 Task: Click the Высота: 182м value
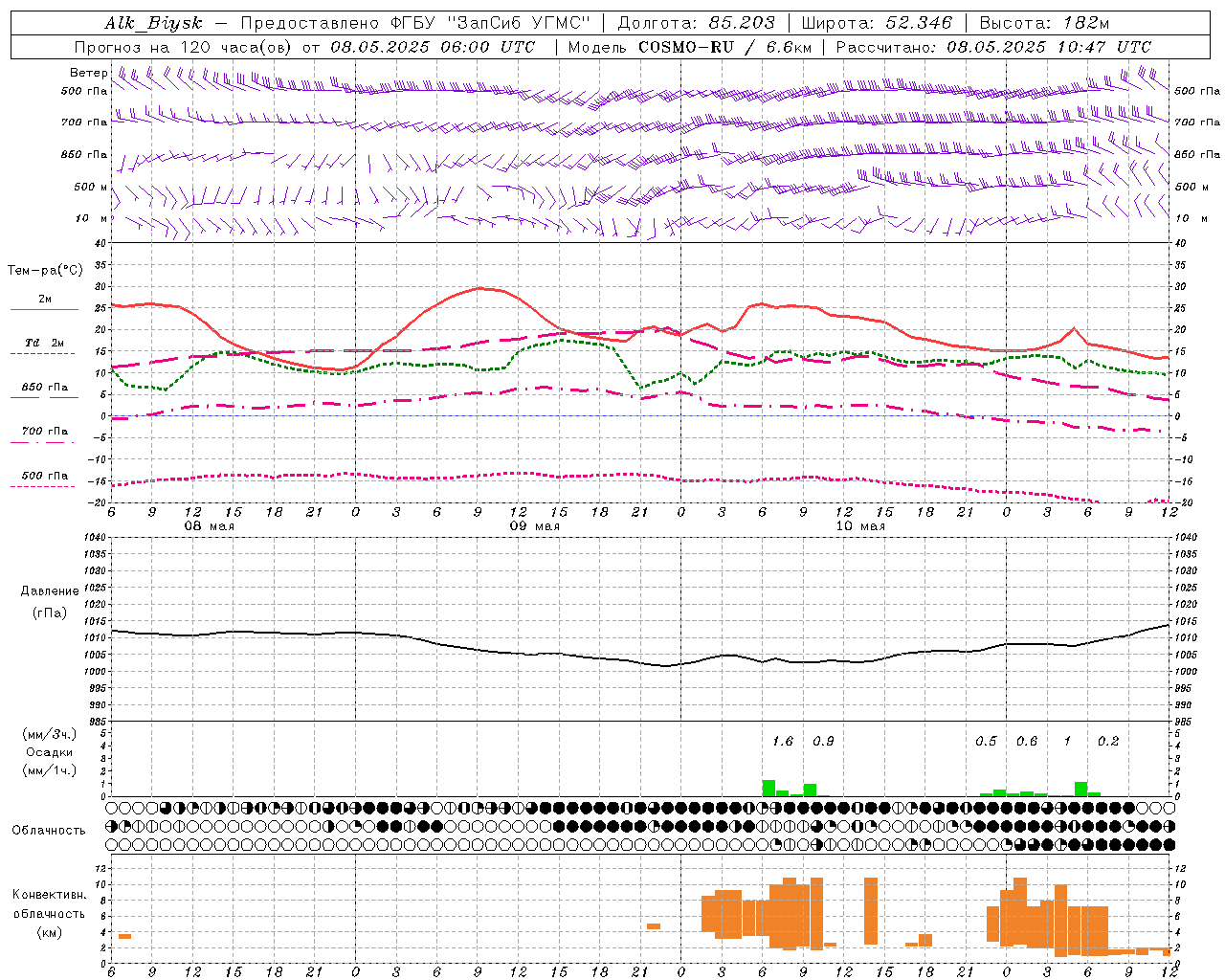click(1044, 23)
